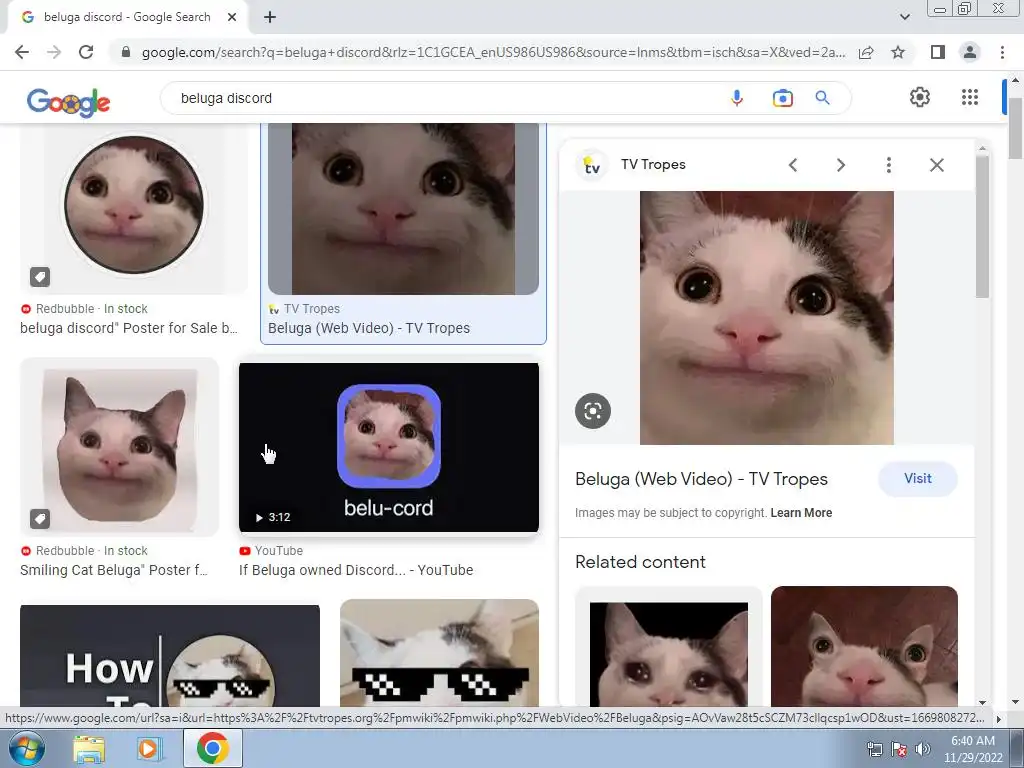Open the Beluga (Web Video) - TV Tropes title in preview
The image size is (1024, 768).
click(701, 479)
